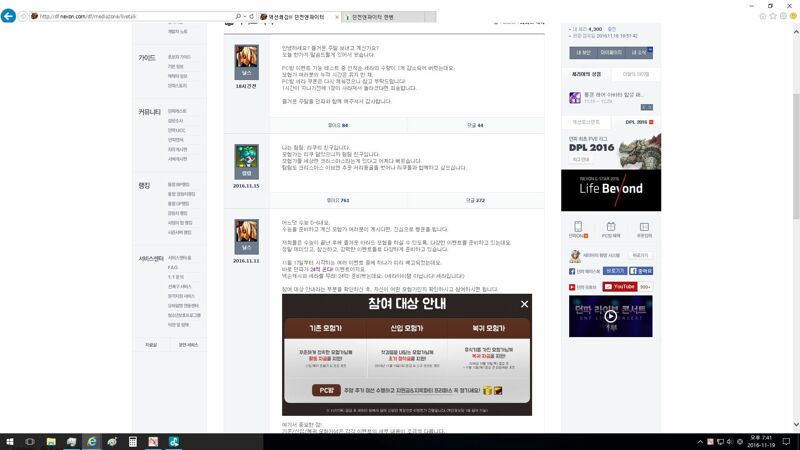The width and height of the screenshot is (800, 450).
Task: Open Calculator from the taskbar
Action: pos(133,442)
